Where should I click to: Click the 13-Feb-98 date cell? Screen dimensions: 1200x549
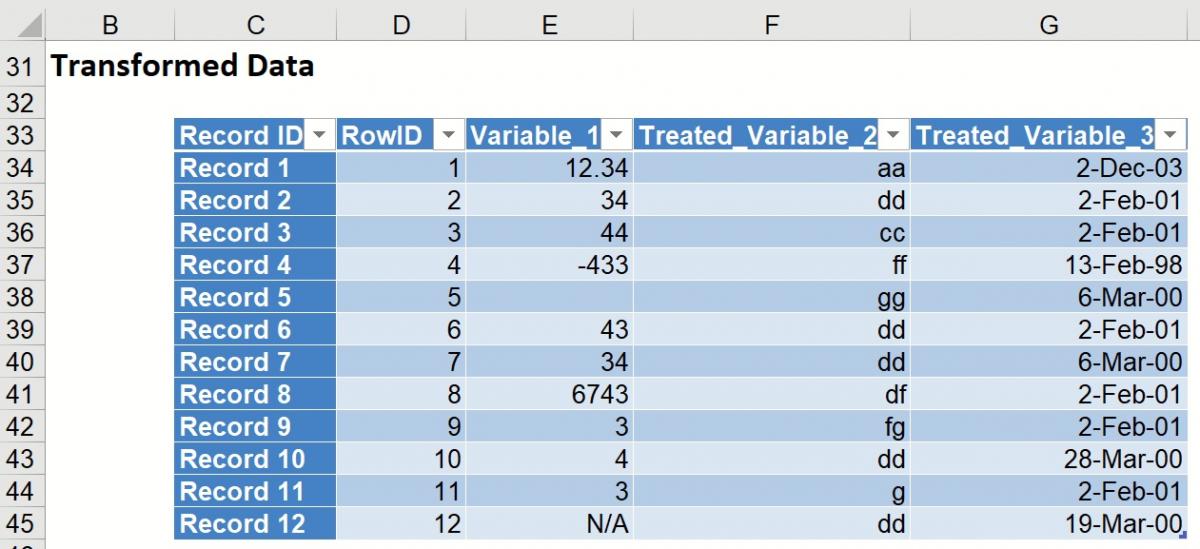point(1048,265)
